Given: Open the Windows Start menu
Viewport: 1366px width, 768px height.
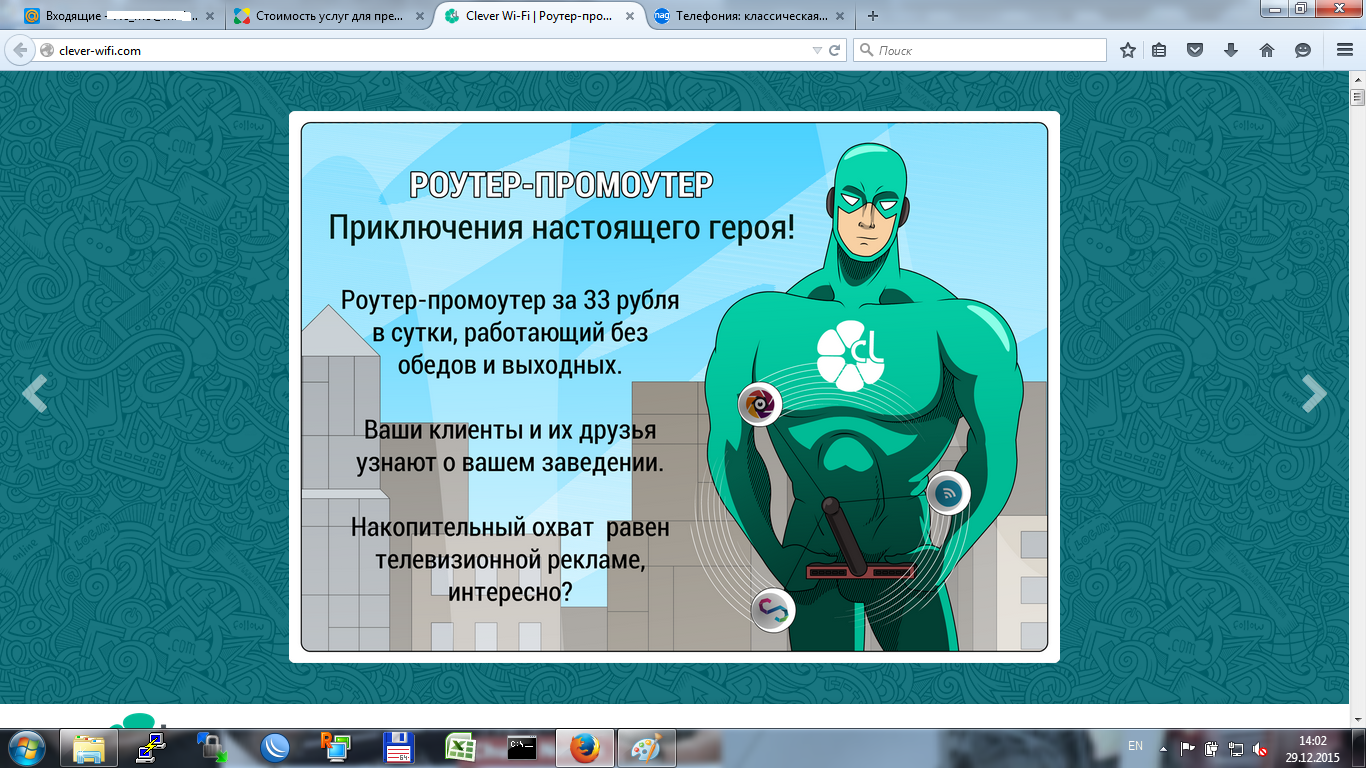Looking at the screenshot, I should 27,748.
